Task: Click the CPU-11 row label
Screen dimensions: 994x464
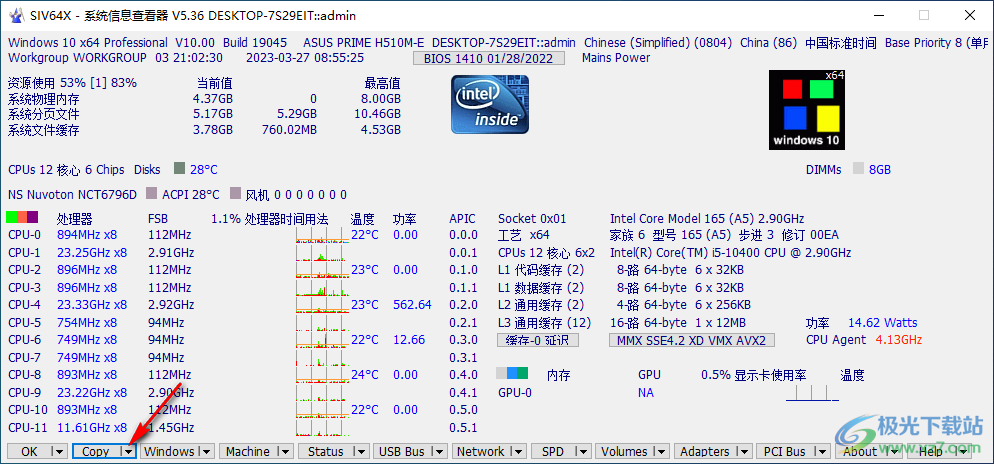Action: 28,427
